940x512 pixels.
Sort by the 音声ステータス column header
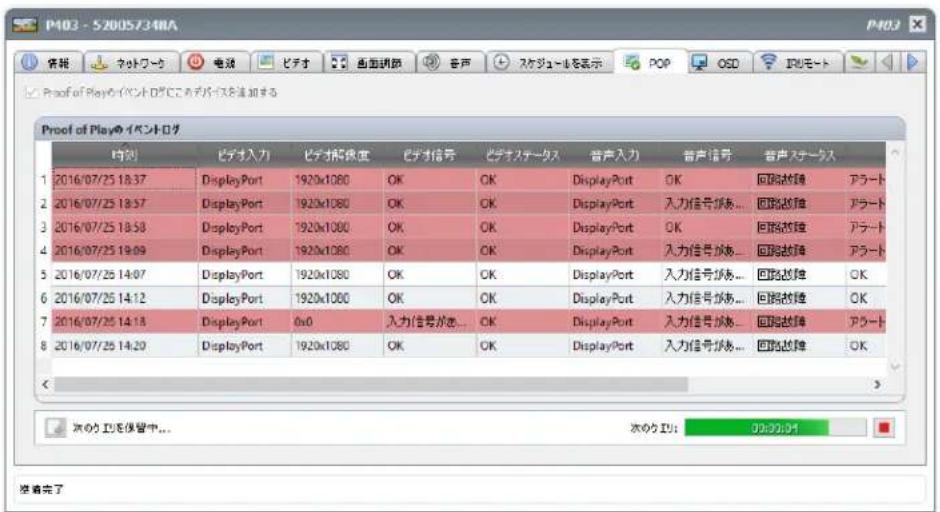click(800, 155)
